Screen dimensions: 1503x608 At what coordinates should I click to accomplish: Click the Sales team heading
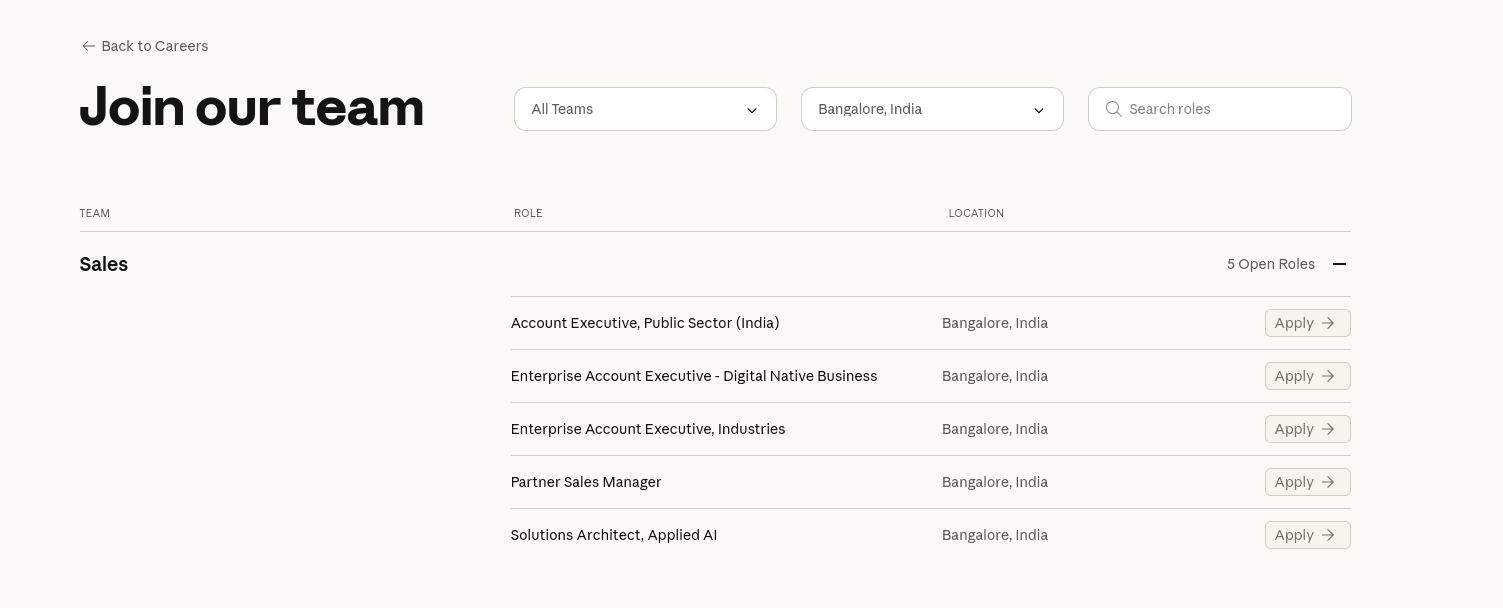tap(104, 264)
